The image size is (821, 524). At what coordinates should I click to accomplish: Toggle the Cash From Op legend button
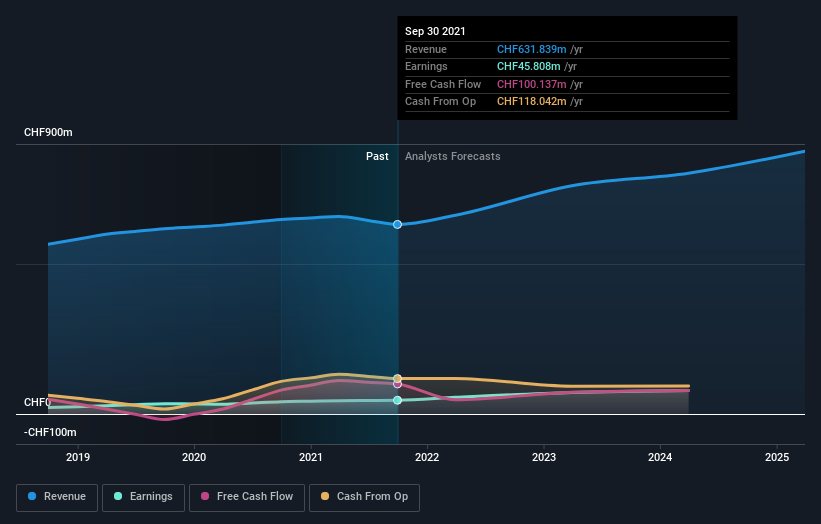pyautogui.click(x=364, y=497)
